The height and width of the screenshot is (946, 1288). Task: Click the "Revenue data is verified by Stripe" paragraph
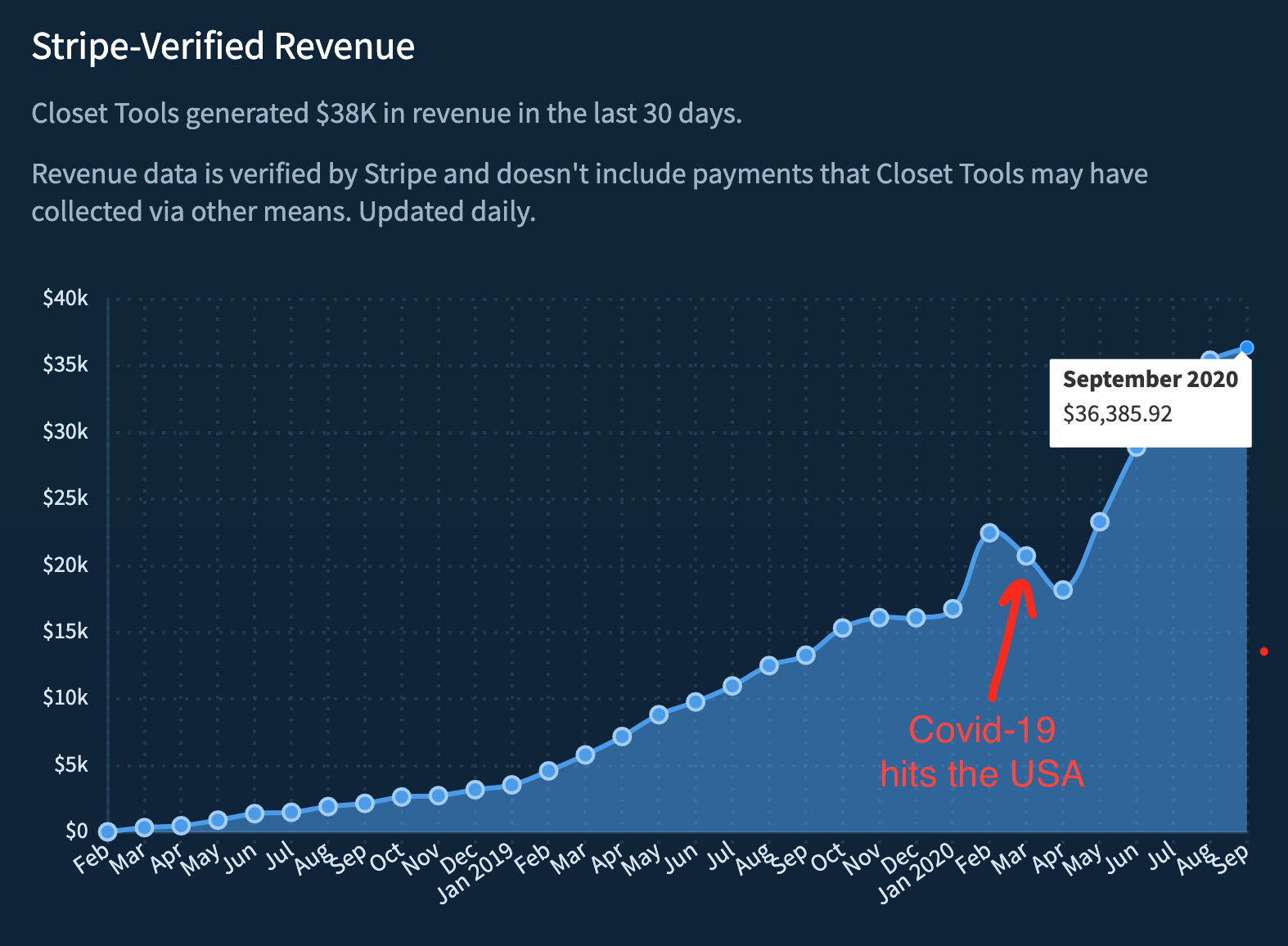[x=589, y=192]
